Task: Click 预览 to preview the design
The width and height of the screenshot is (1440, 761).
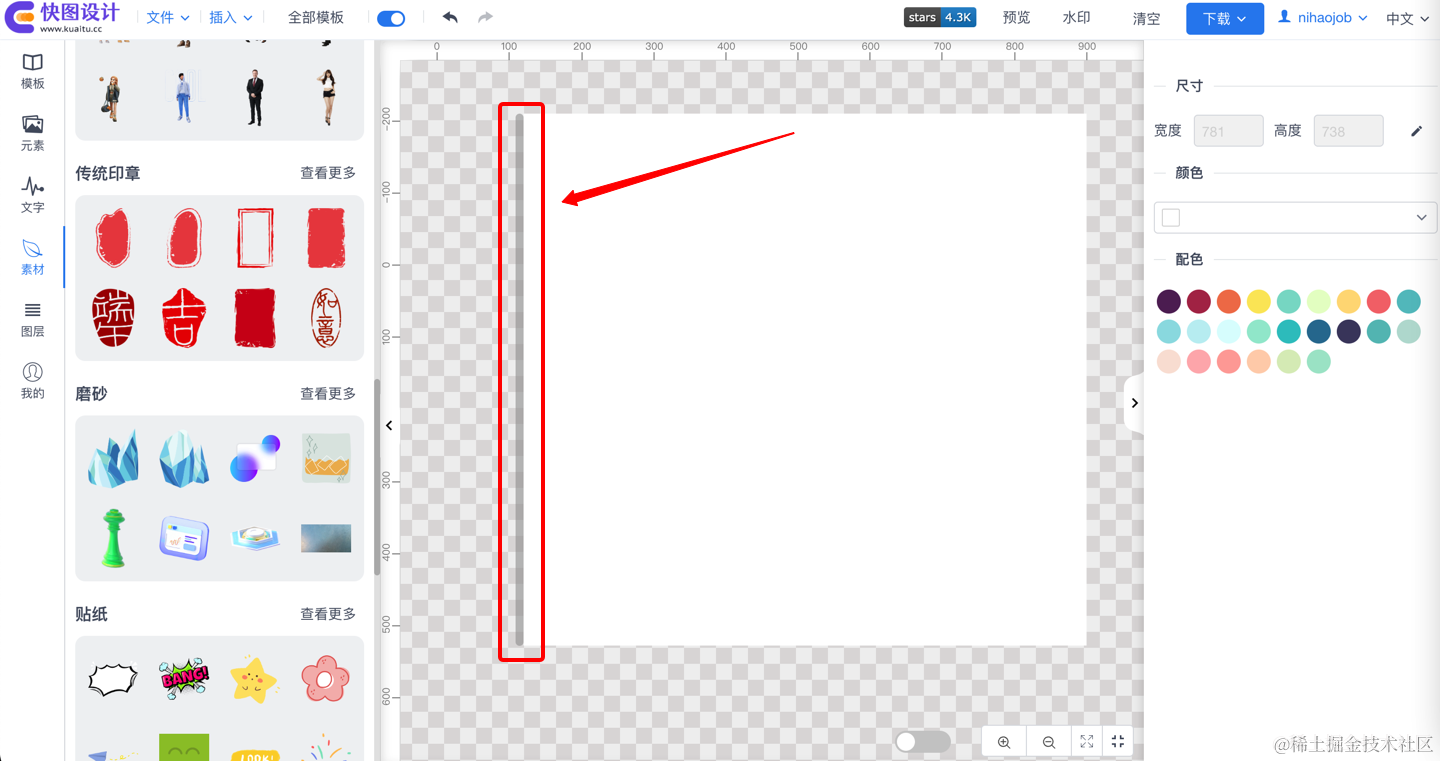Action: (1017, 18)
